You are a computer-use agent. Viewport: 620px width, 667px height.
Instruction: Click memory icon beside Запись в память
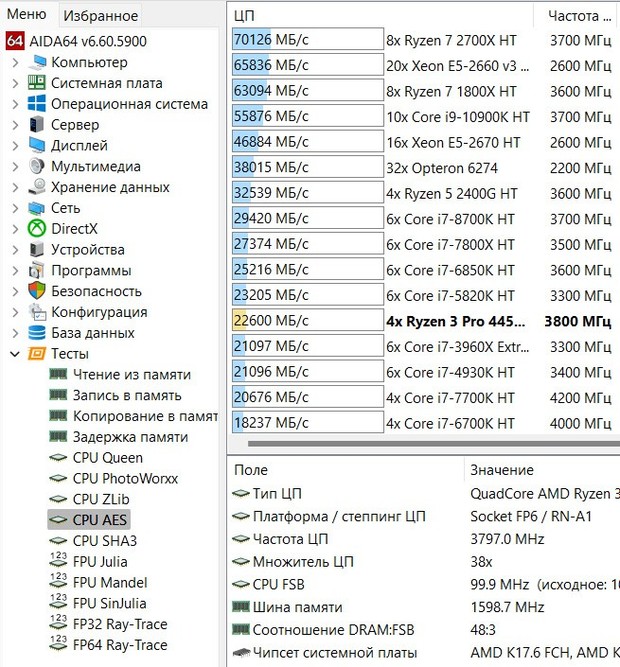[x=58, y=395]
